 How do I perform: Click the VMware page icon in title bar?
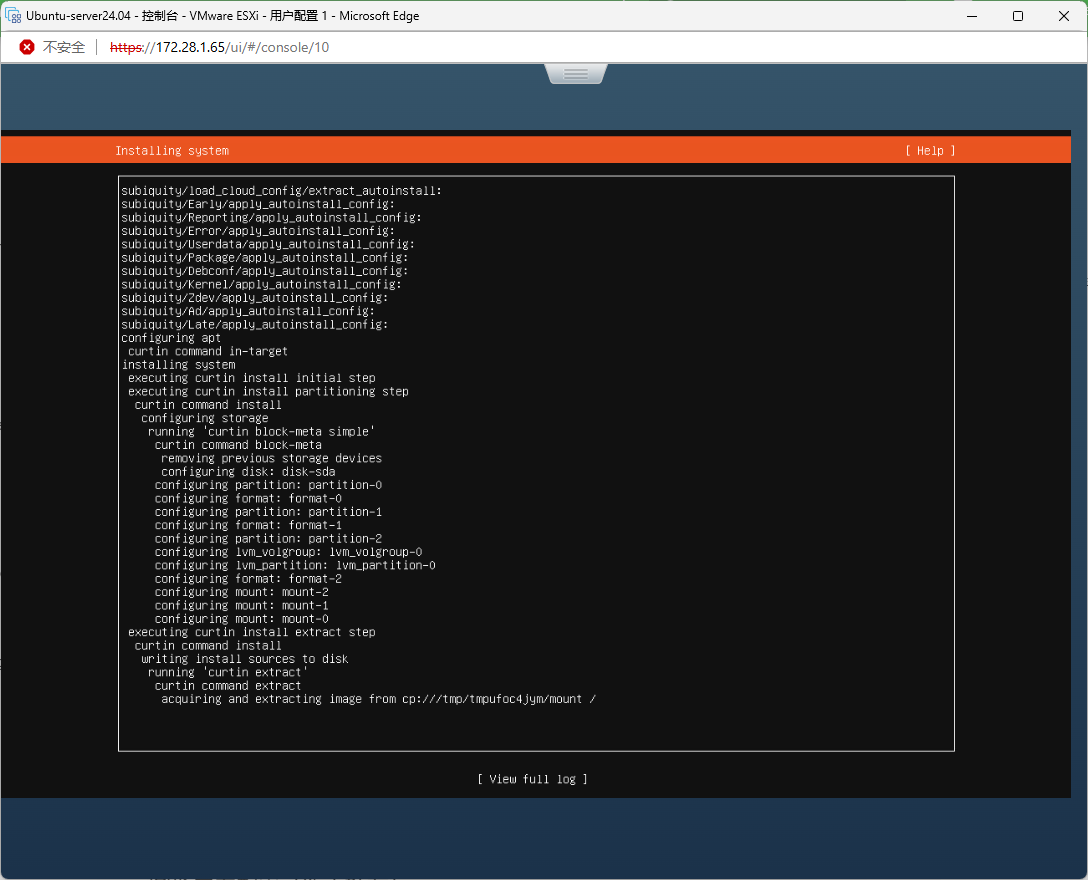coord(14,16)
